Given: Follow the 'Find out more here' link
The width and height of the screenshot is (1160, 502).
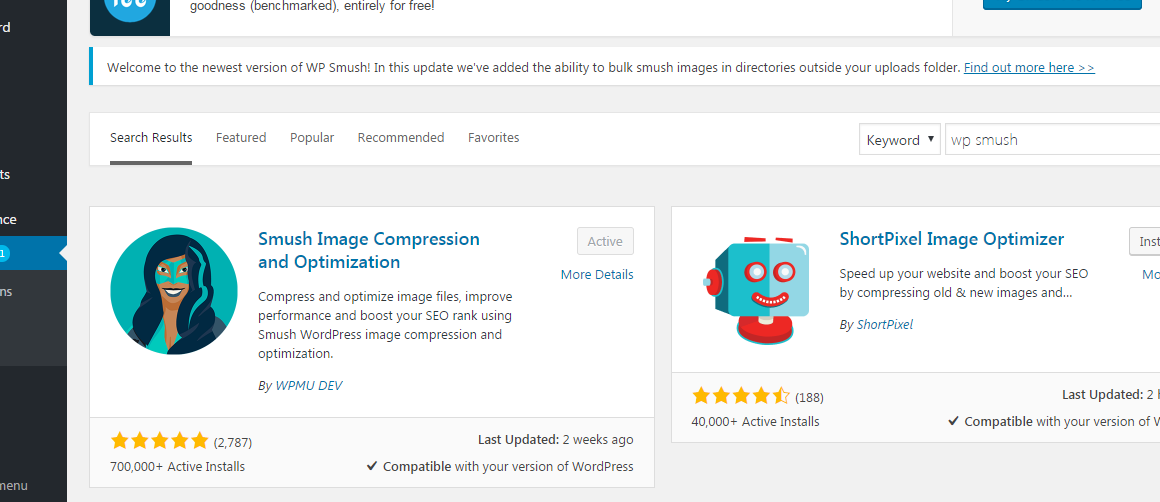Looking at the screenshot, I should [1029, 67].
